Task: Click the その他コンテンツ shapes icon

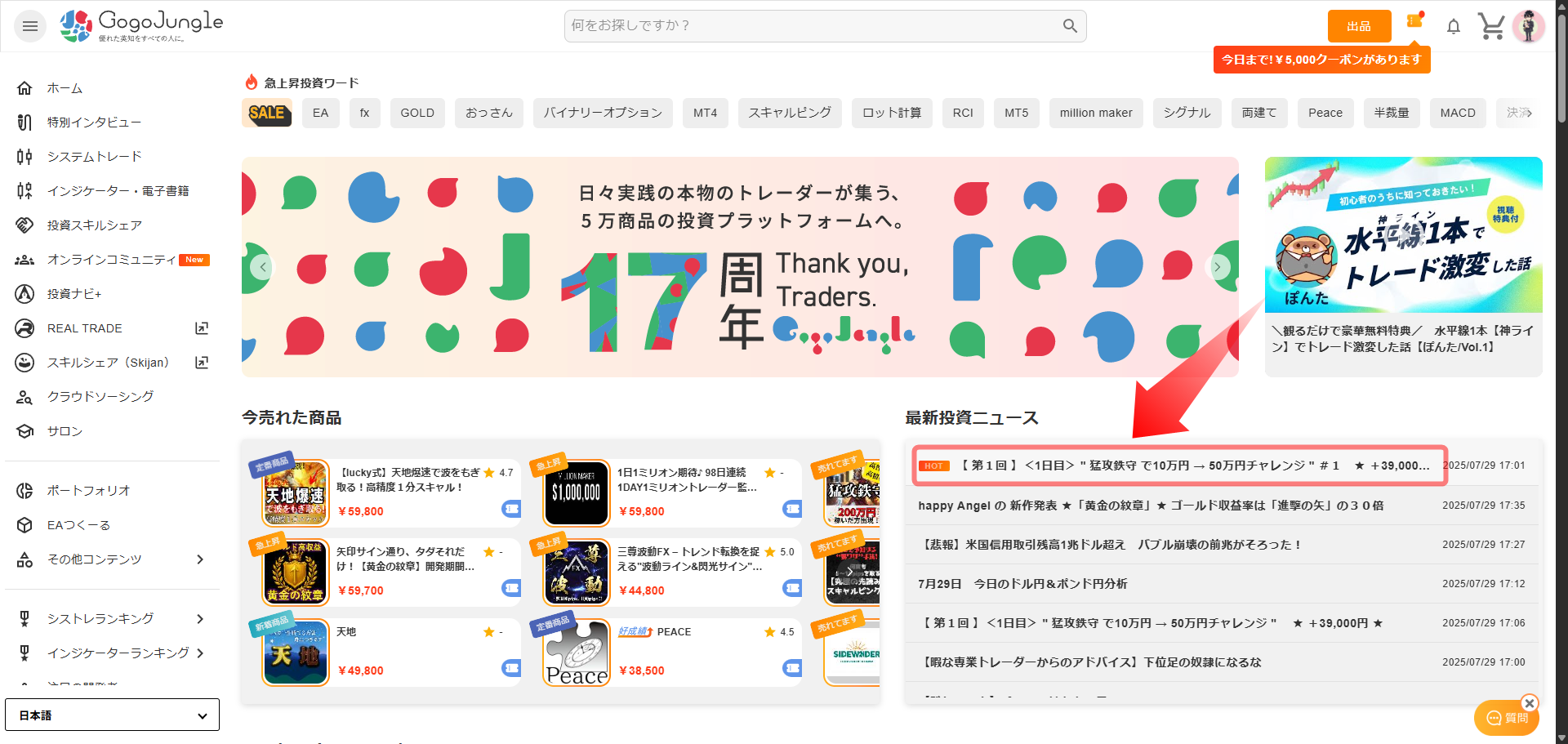Action: (25, 559)
